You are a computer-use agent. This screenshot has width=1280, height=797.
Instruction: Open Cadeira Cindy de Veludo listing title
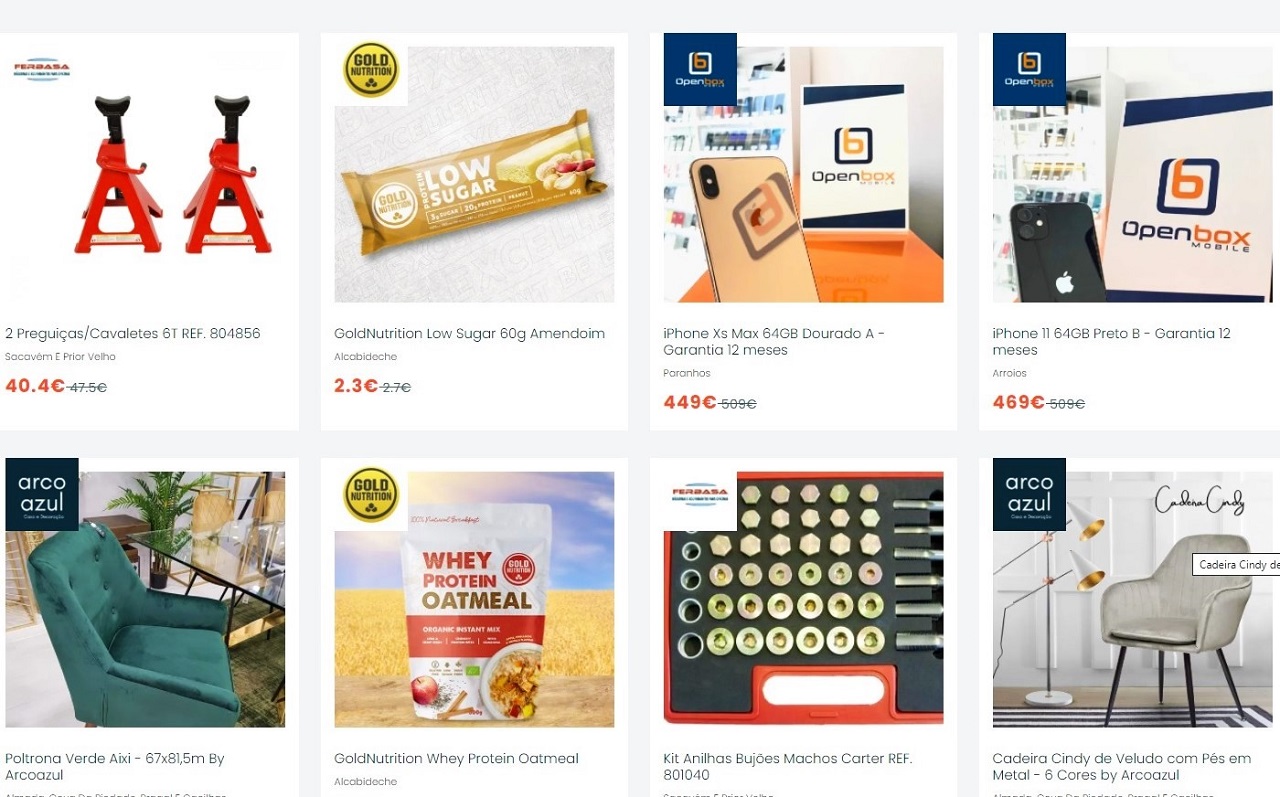click(1122, 767)
